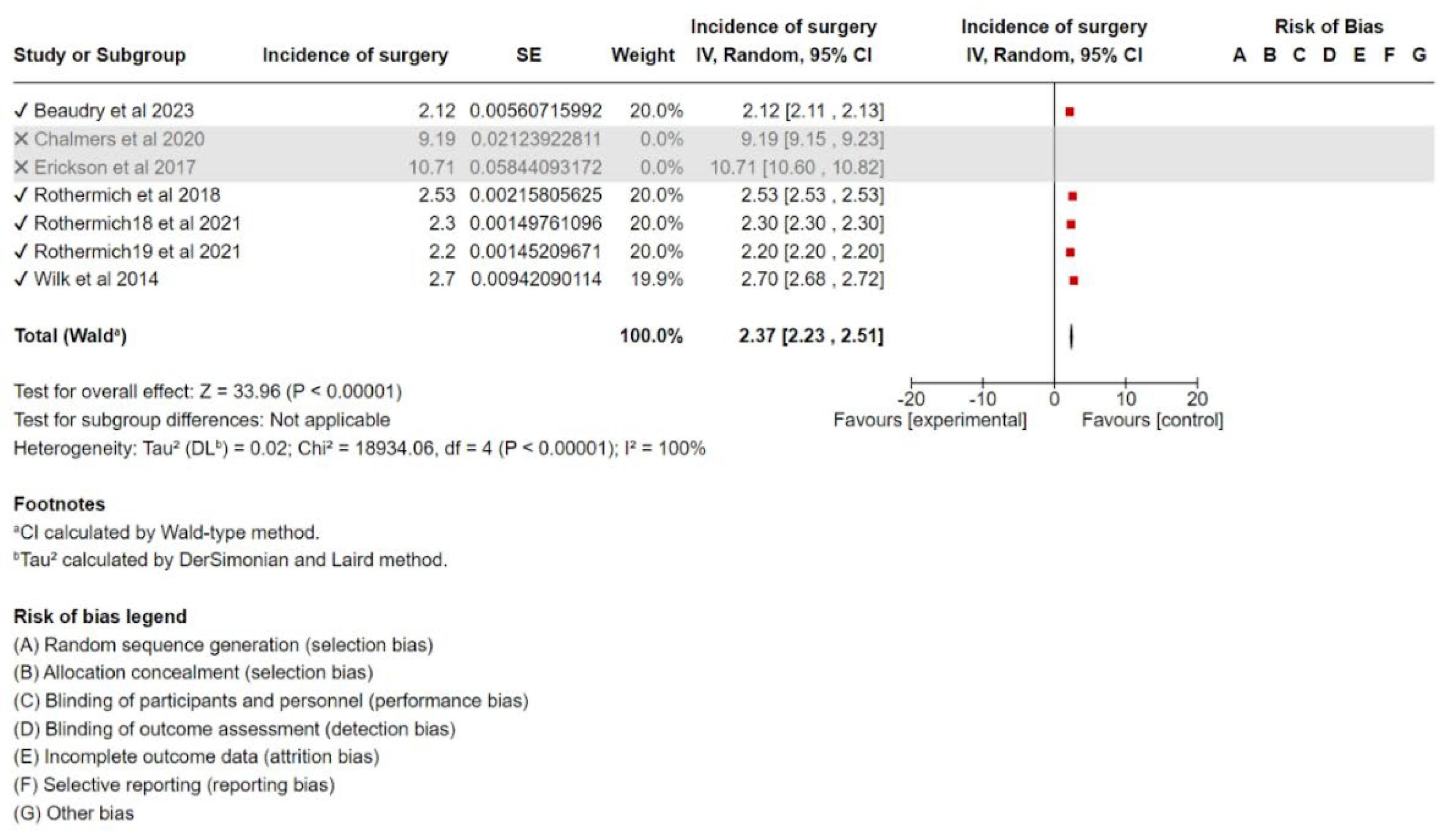The image size is (1453, 840).
Task: Select red plot marker for Rothermich et al 2018
Action: 1072,196
